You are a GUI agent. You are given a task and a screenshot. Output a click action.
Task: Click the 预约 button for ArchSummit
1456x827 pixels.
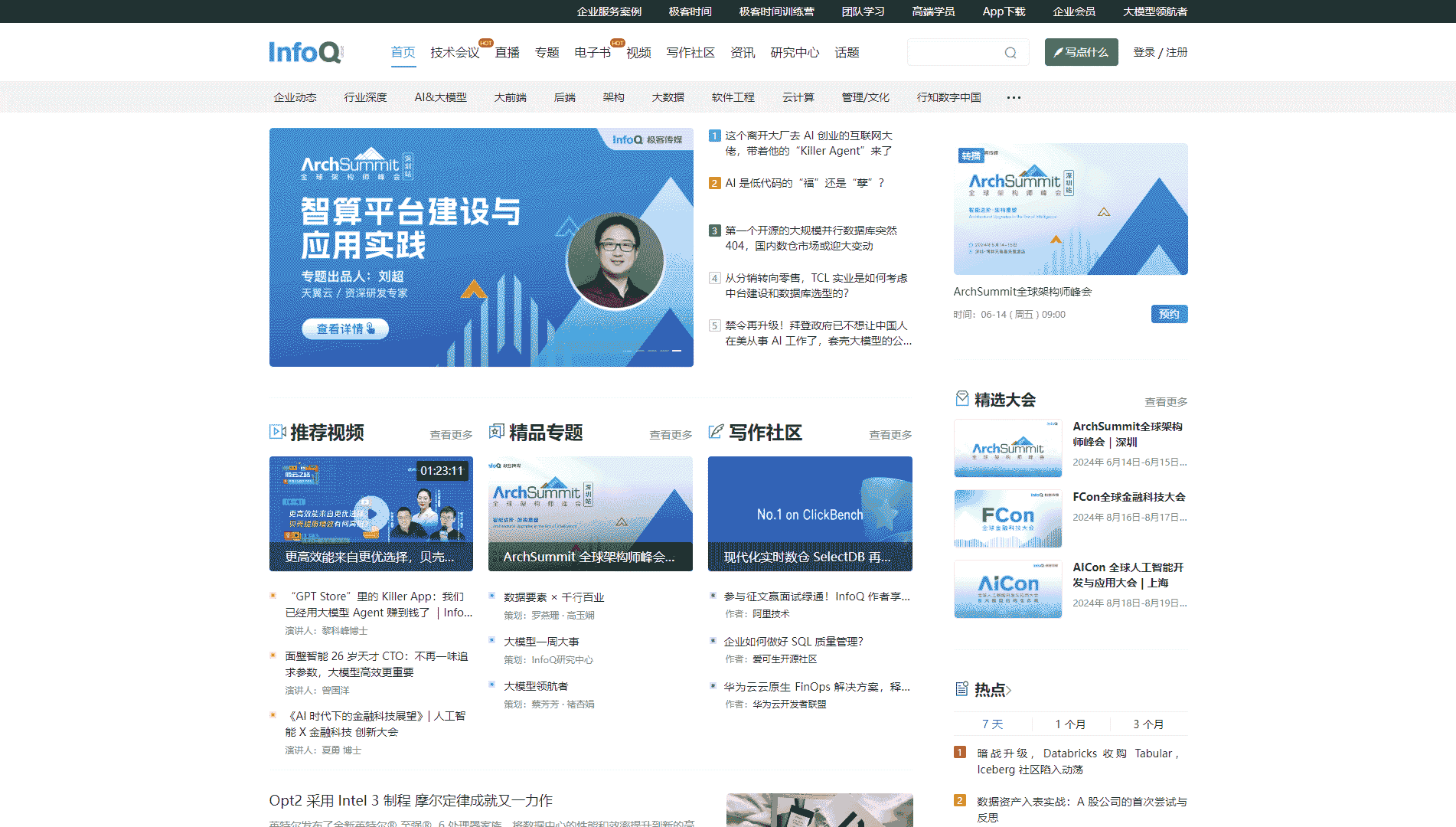click(x=1169, y=314)
